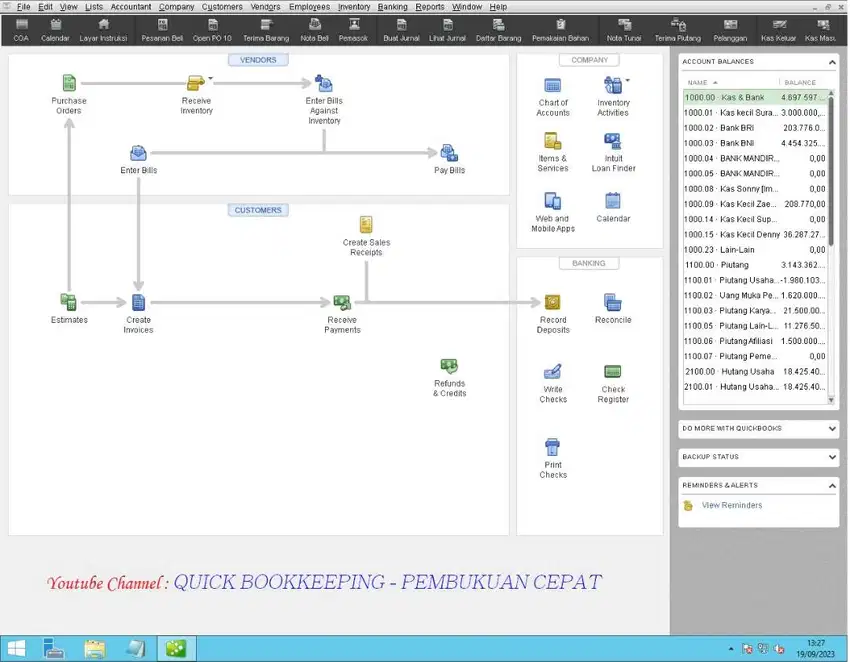Collapse the Account Balances panel
Viewport: 850px width, 662px height.
[832, 62]
